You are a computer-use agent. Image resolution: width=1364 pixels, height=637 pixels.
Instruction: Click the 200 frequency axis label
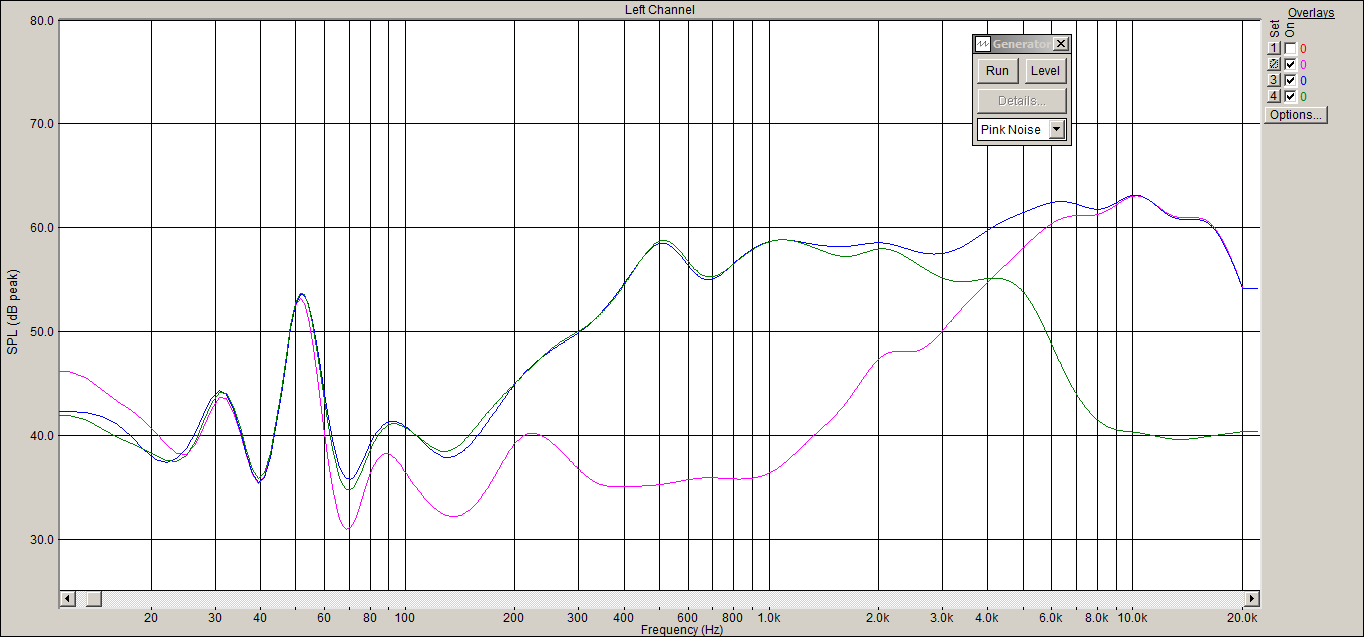[x=514, y=618]
